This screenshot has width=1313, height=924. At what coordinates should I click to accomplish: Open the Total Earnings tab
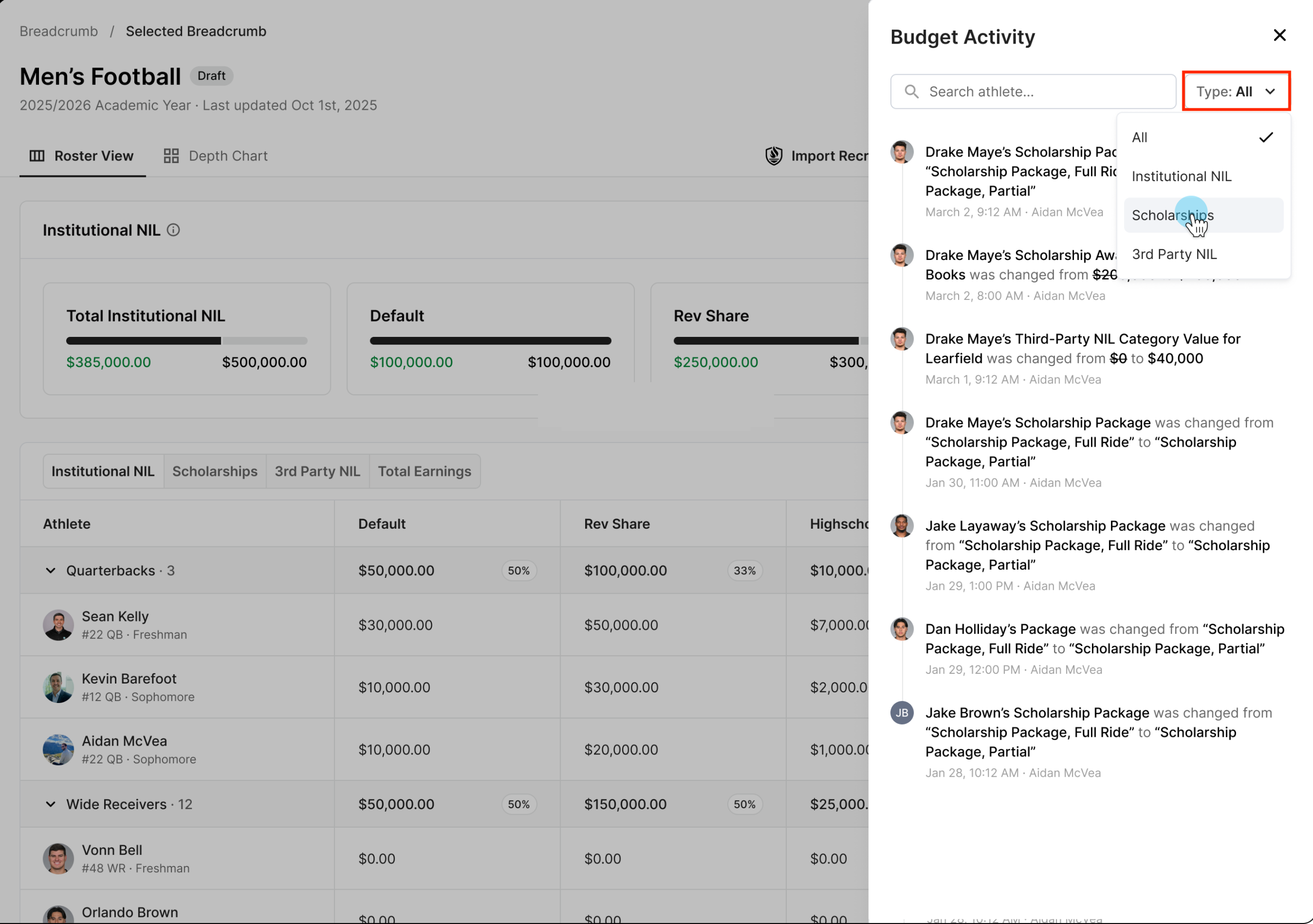[424, 471]
